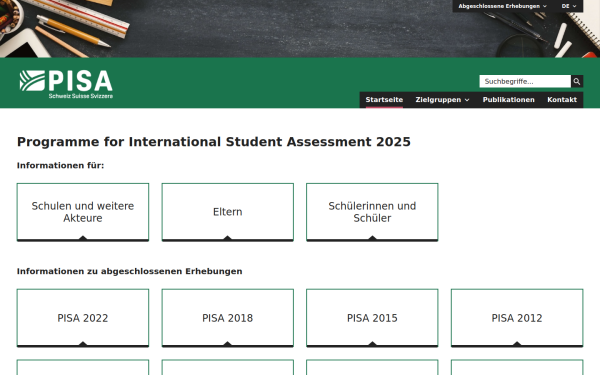The height and width of the screenshot is (375, 600).
Task: Focus the Suchbegriffe search field
Action: coord(525,81)
